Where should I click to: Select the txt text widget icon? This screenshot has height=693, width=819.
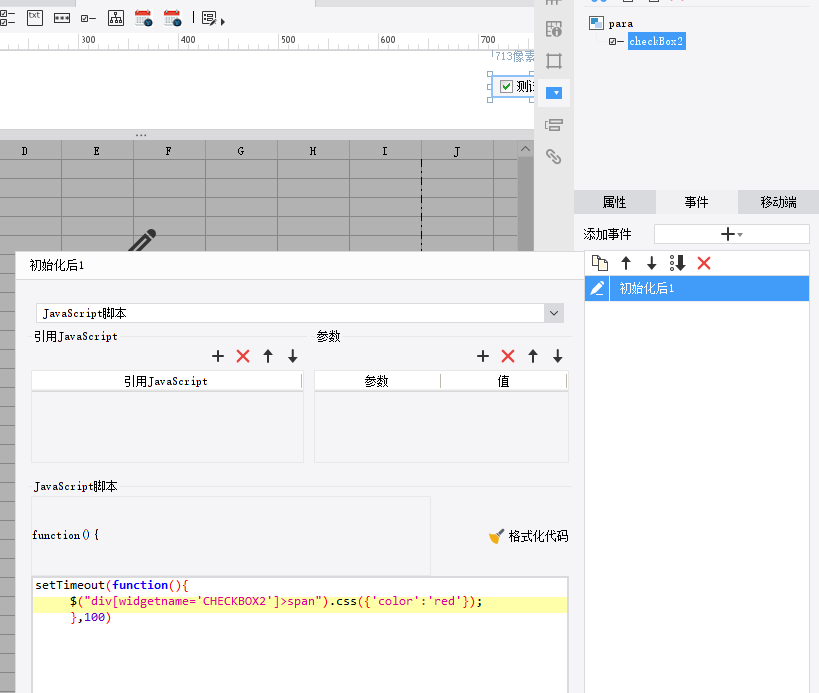point(35,18)
